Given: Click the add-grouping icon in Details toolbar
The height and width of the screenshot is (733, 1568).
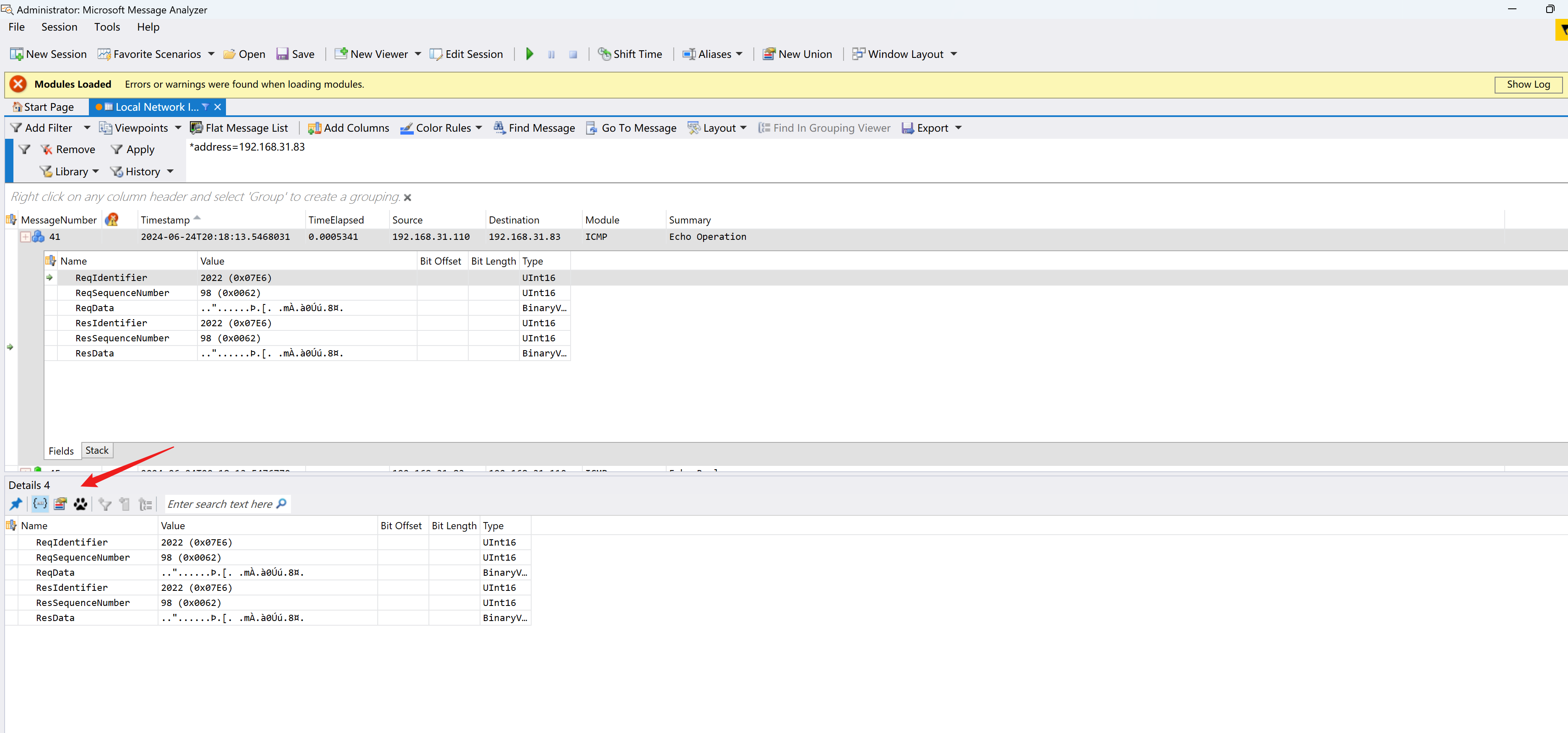Looking at the screenshot, I should 145,504.
